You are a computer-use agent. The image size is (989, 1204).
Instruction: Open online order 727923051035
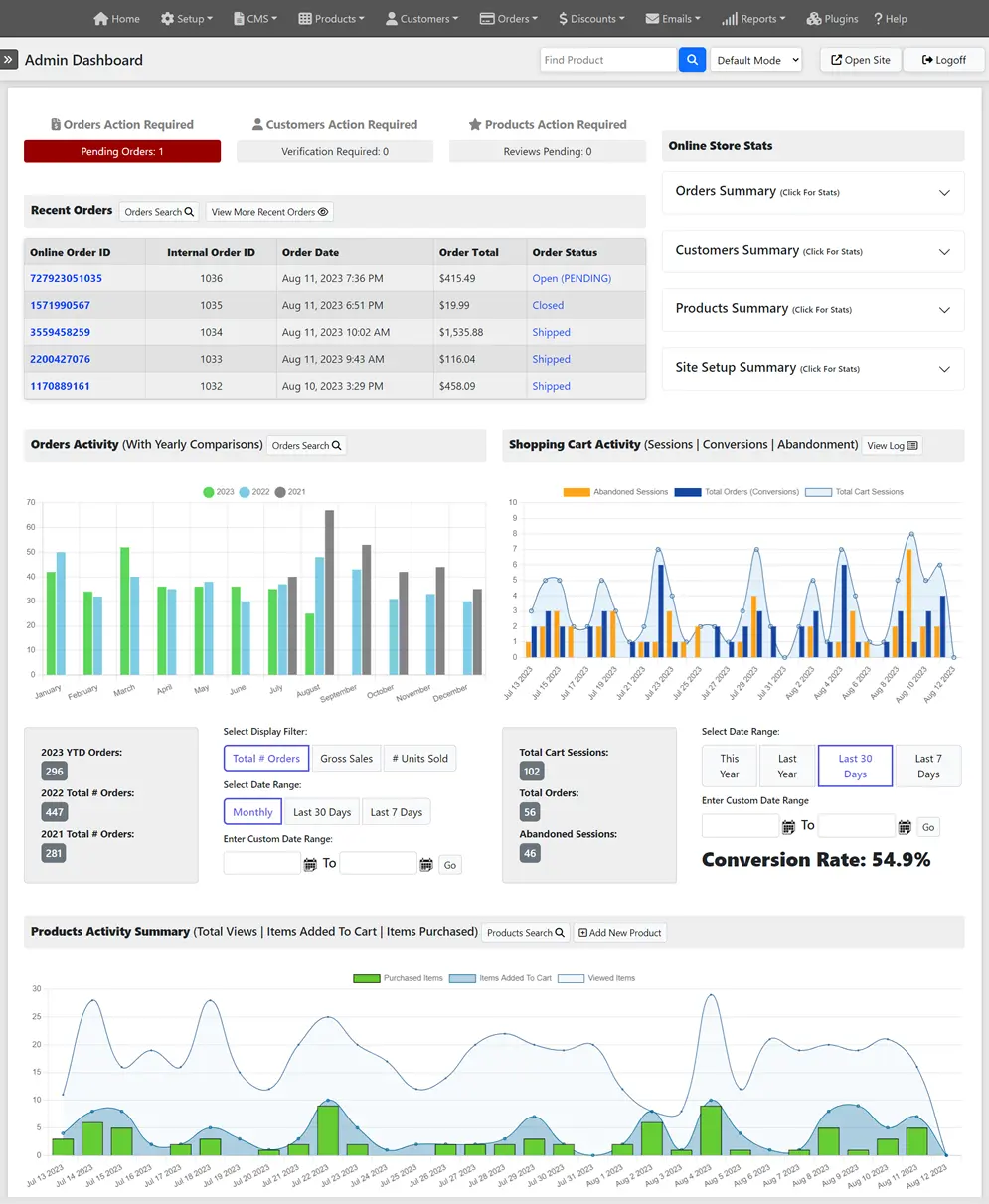pos(66,279)
